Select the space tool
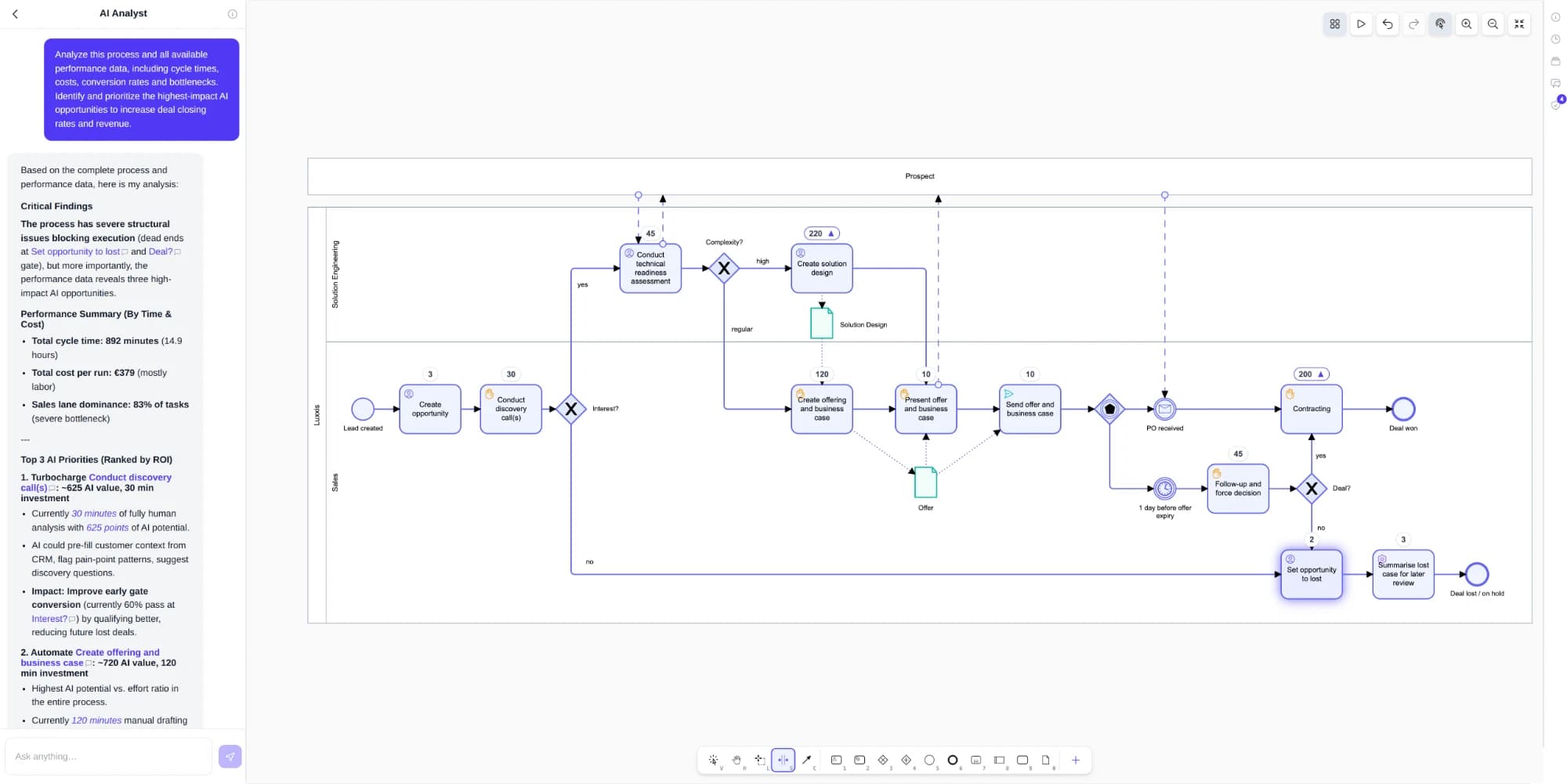The image size is (1567, 784). coord(783,760)
